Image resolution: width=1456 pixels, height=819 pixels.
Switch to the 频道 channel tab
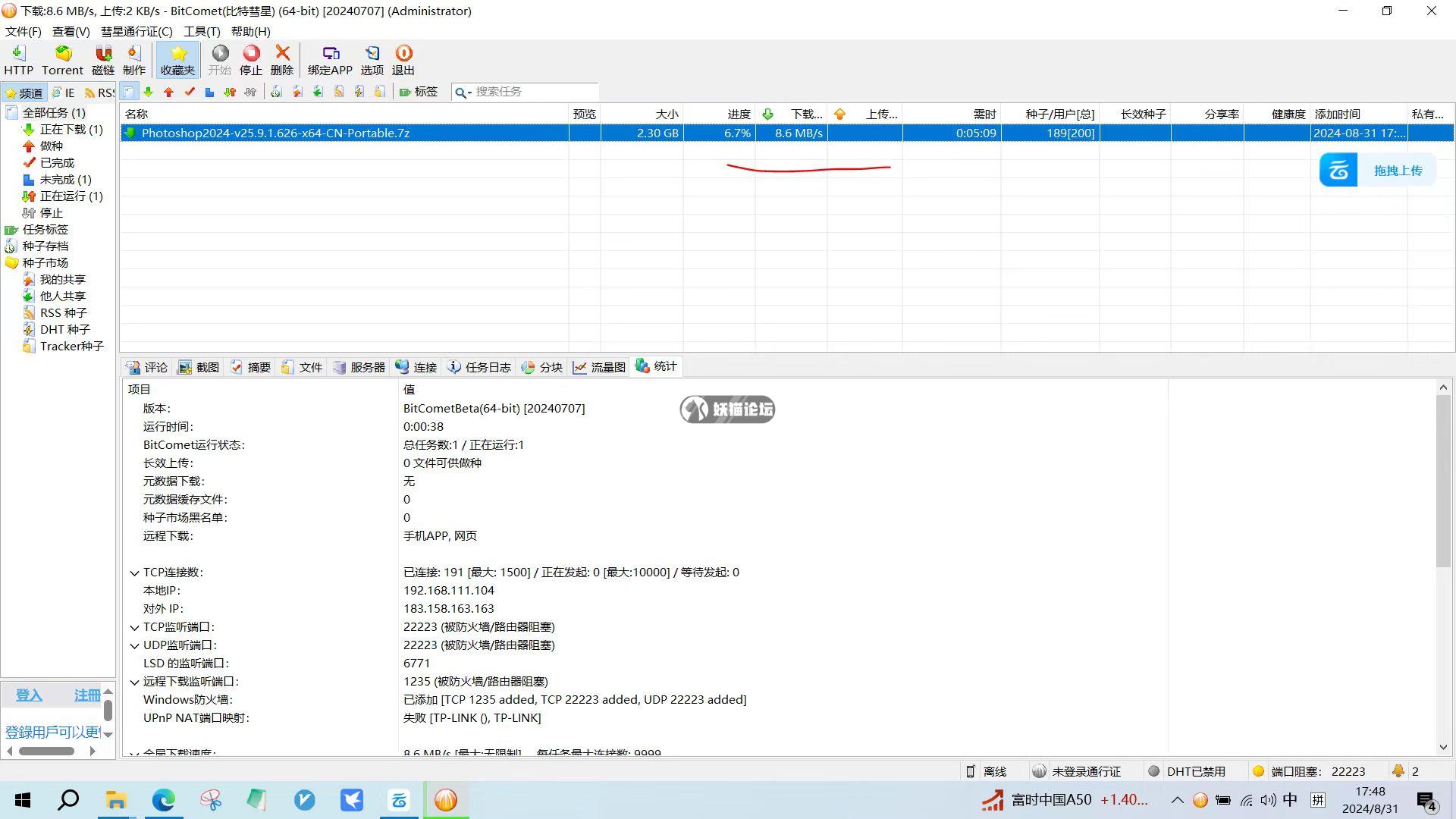[x=24, y=93]
